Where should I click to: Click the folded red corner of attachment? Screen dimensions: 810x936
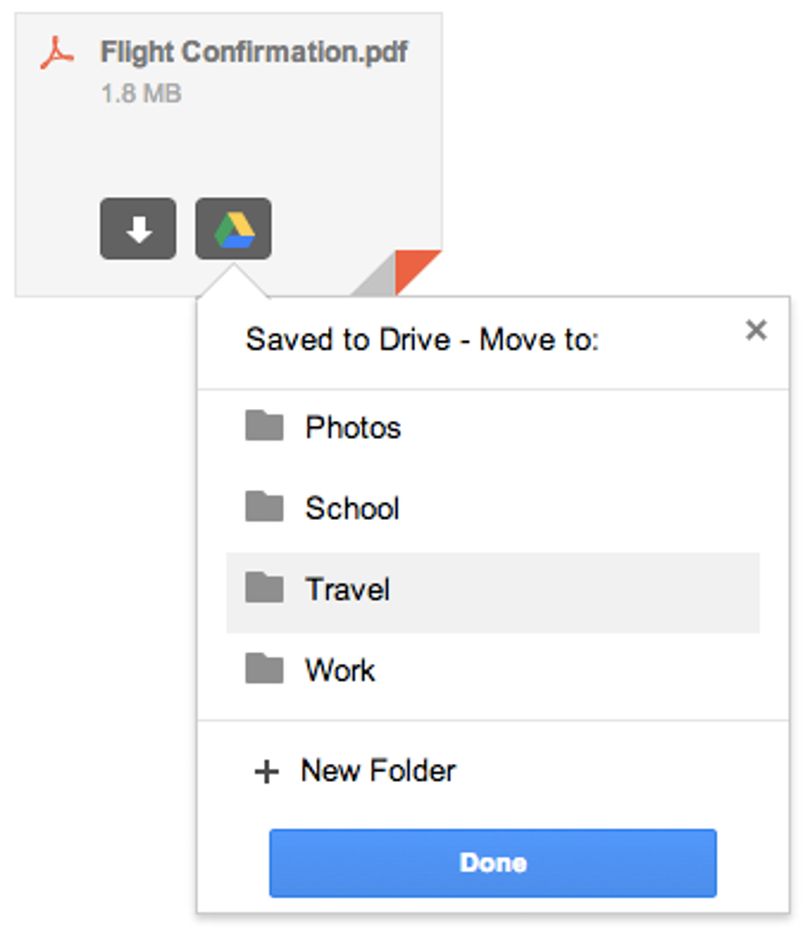tap(418, 270)
